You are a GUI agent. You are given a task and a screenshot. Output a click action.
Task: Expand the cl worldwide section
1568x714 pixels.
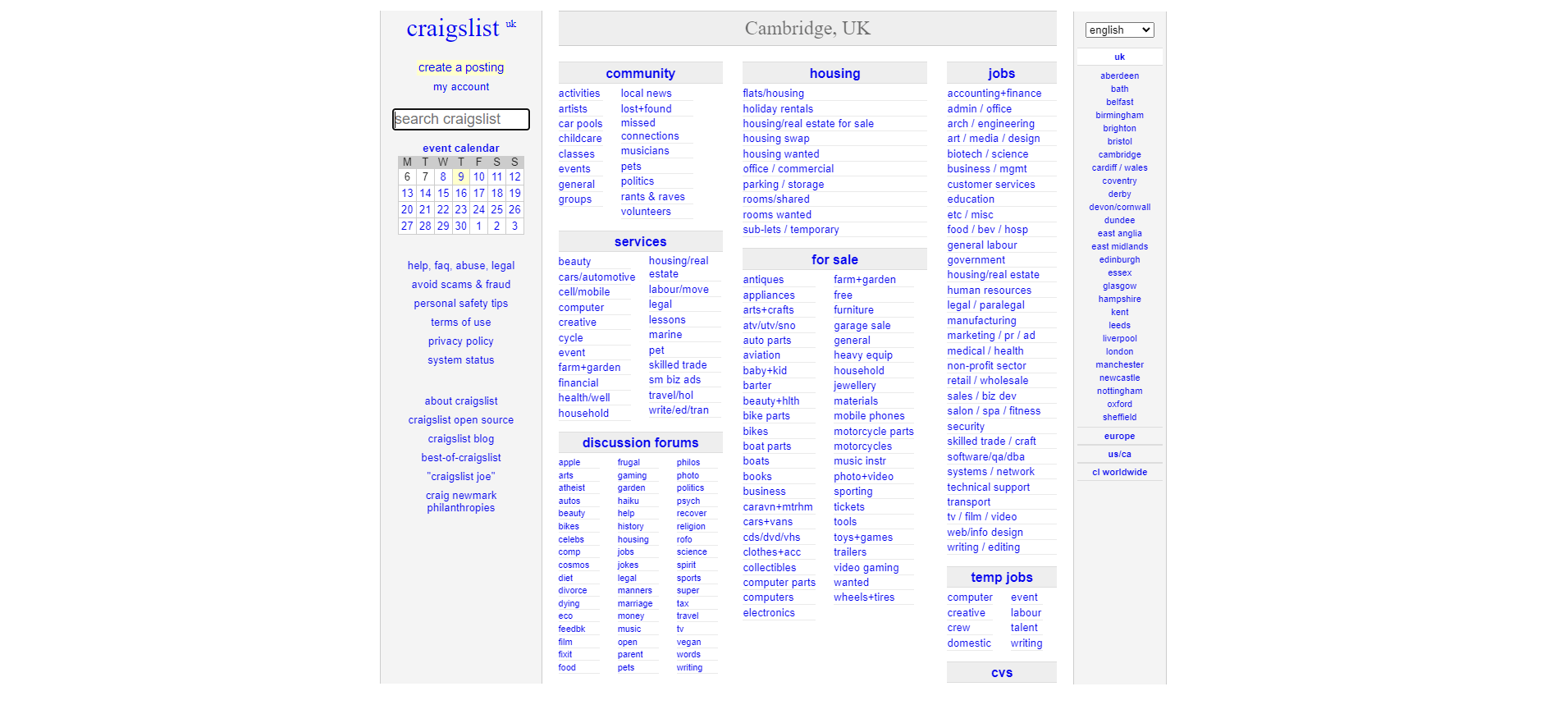(x=1119, y=473)
